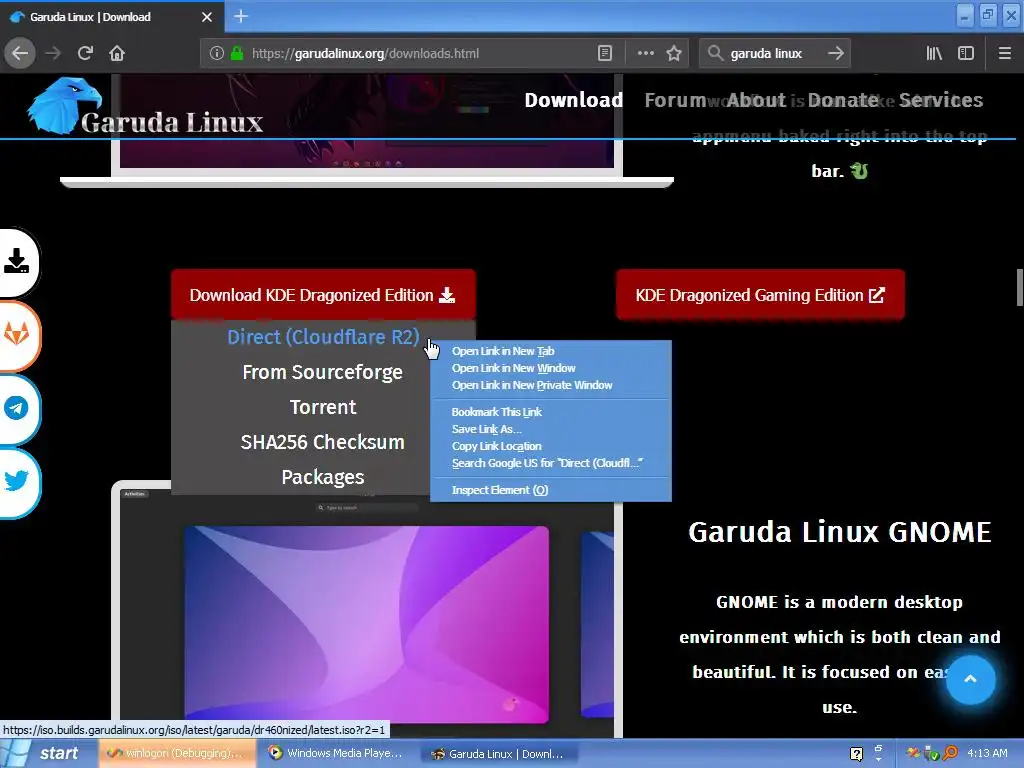This screenshot has height=768, width=1024.
Task: Open the Twitter icon in side panel
Action: click(x=16, y=482)
